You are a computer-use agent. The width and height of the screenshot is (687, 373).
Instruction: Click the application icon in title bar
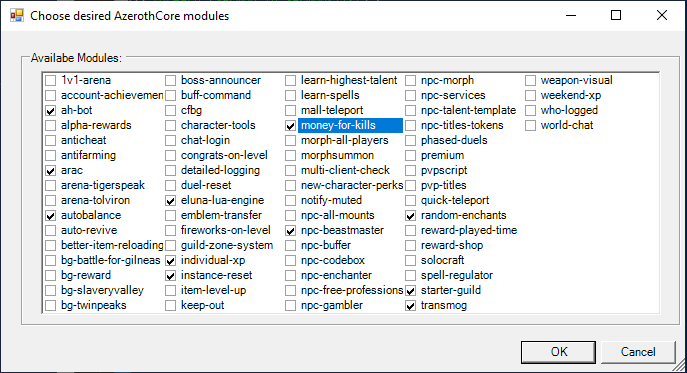click(17, 16)
